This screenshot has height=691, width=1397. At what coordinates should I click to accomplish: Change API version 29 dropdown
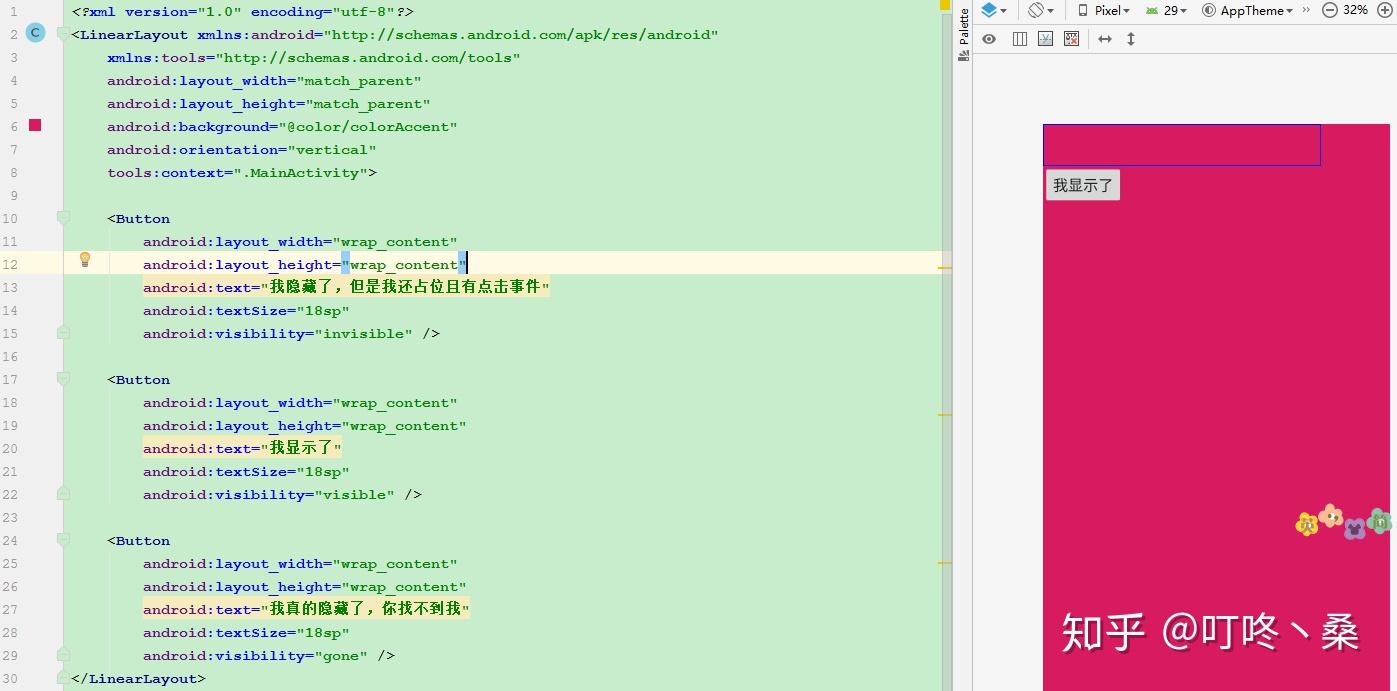(x=1166, y=10)
